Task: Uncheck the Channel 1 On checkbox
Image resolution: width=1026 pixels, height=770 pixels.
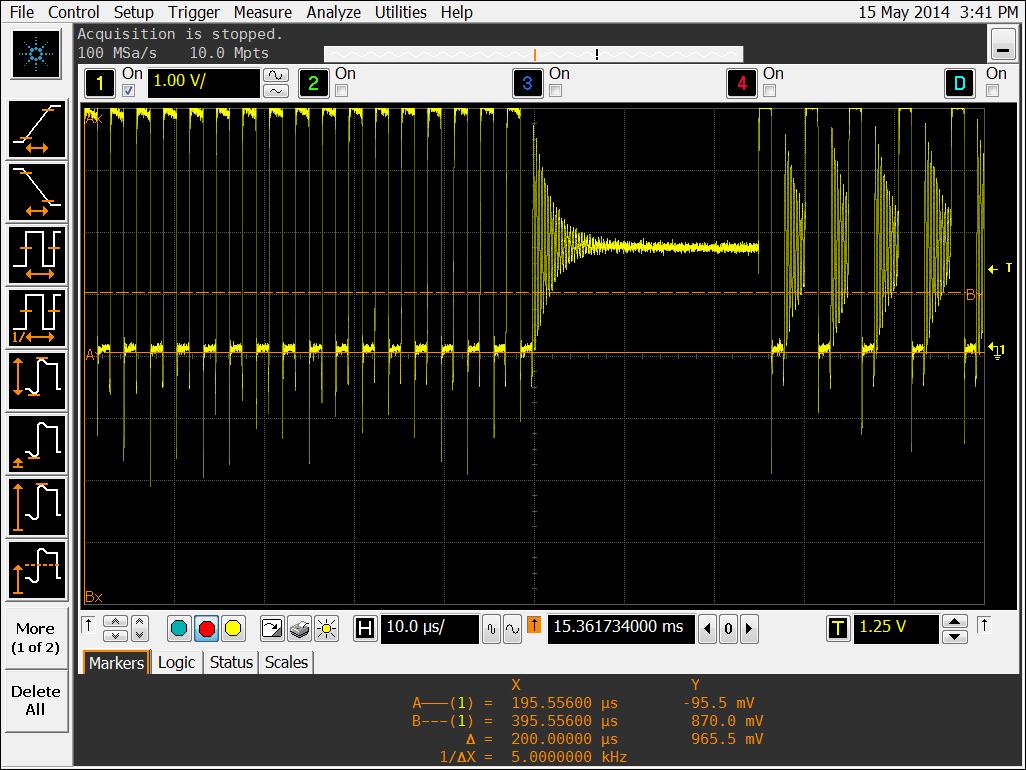Action: coord(128,91)
